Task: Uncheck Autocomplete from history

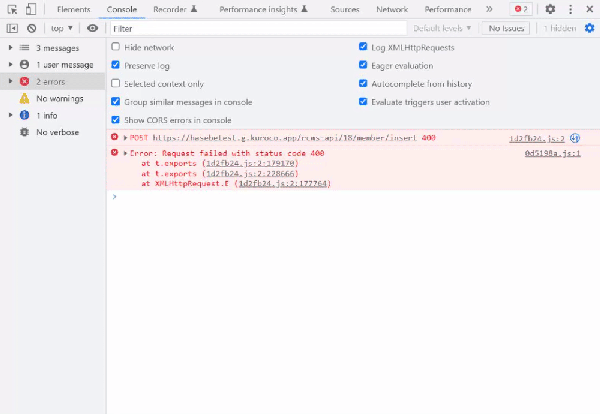Action: 363,83
